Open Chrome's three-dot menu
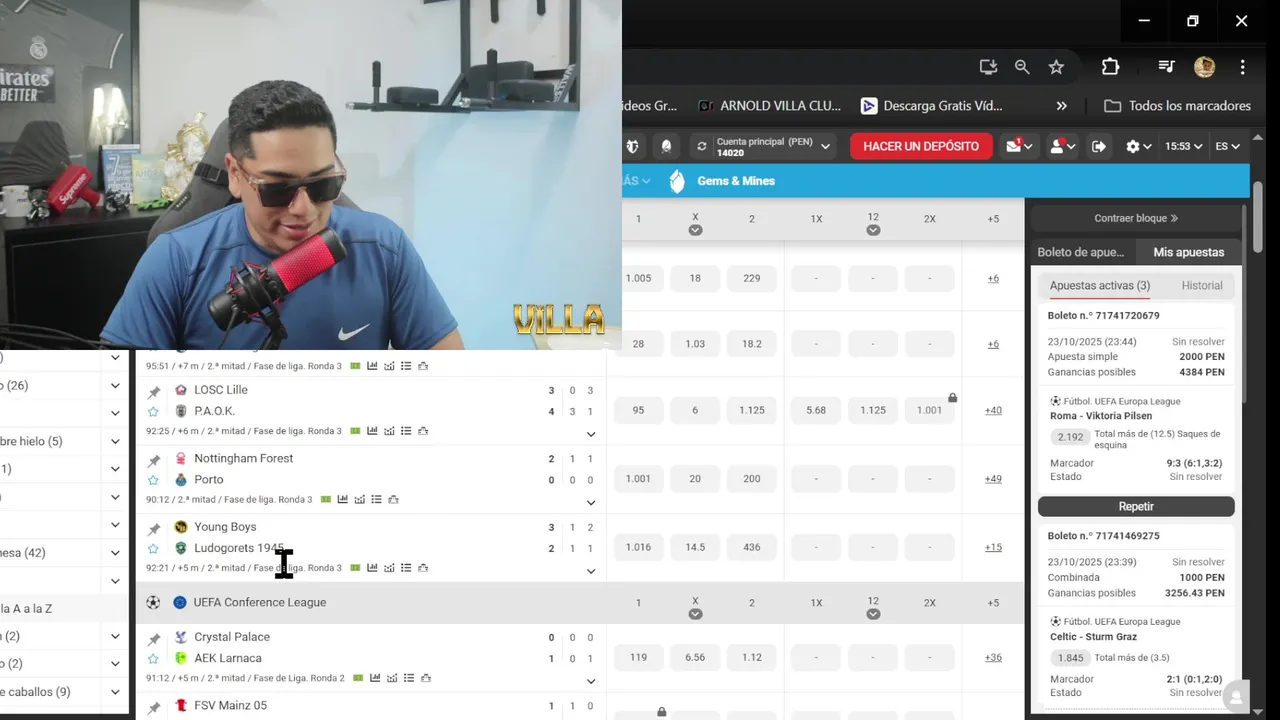The width and height of the screenshot is (1280, 720). [1243, 67]
